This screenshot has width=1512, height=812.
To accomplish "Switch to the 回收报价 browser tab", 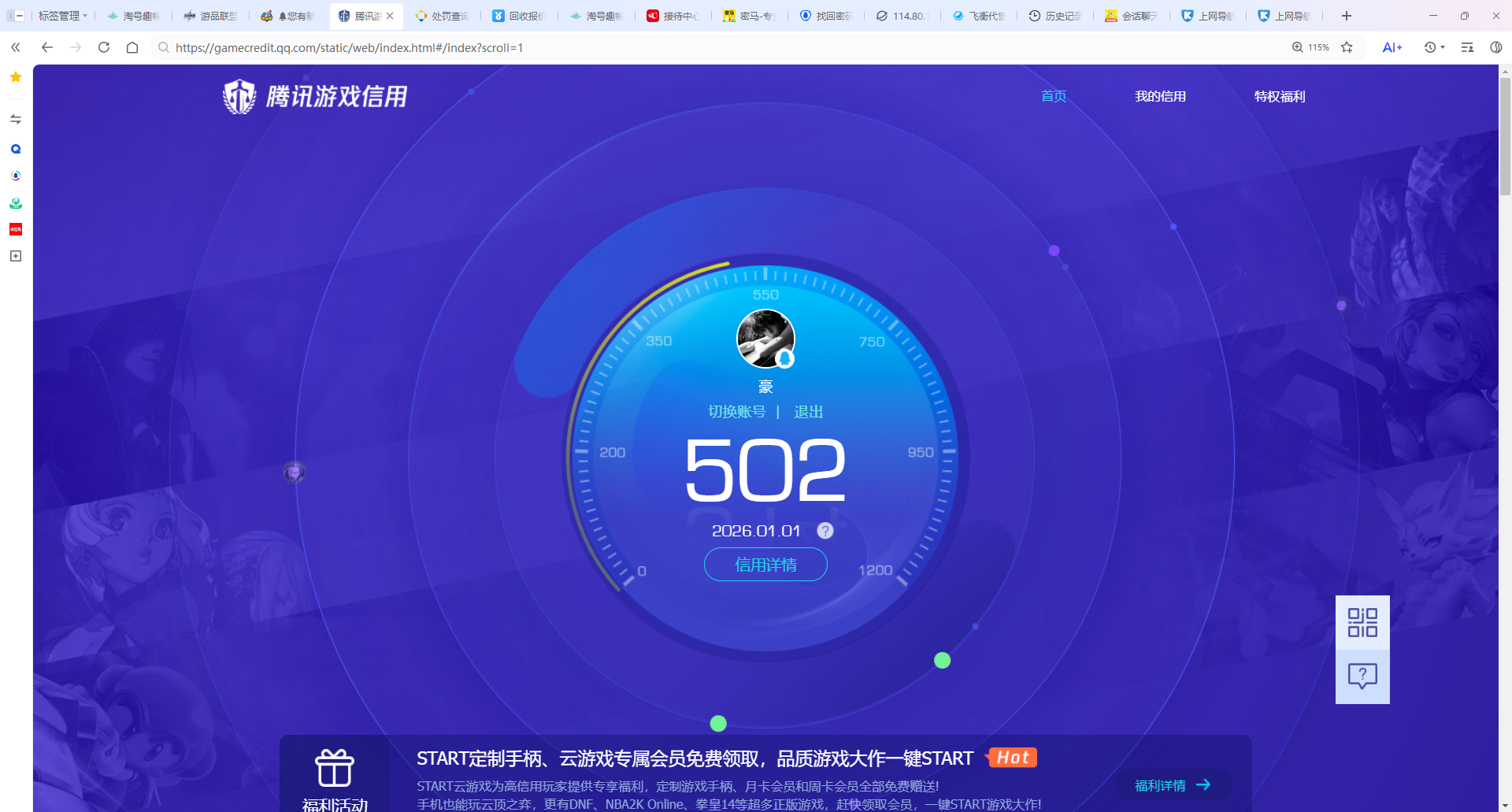I will pyautogui.click(x=520, y=15).
